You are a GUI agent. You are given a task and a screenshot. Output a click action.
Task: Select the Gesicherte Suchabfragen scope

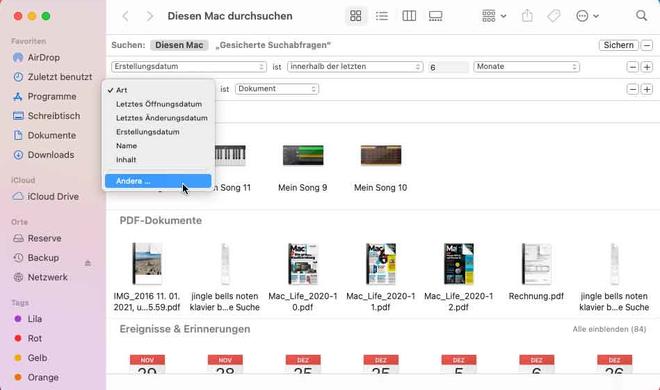[x=273, y=45]
